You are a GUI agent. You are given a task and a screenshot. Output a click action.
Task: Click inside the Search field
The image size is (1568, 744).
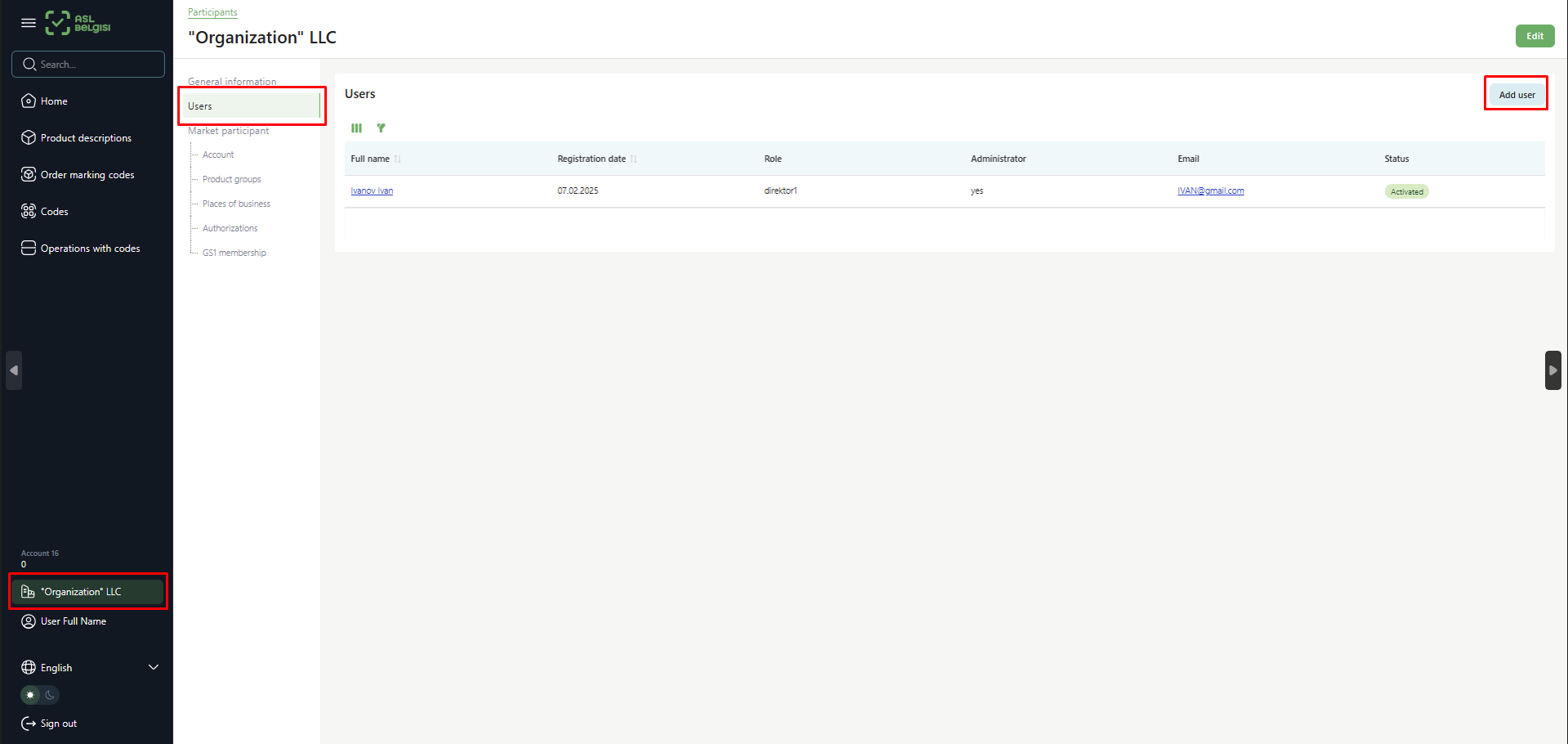pos(87,64)
